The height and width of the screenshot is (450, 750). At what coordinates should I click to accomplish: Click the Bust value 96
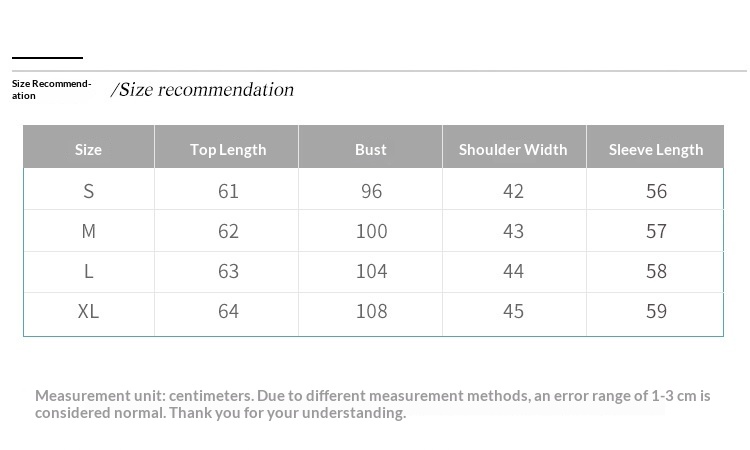pos(371,191)
